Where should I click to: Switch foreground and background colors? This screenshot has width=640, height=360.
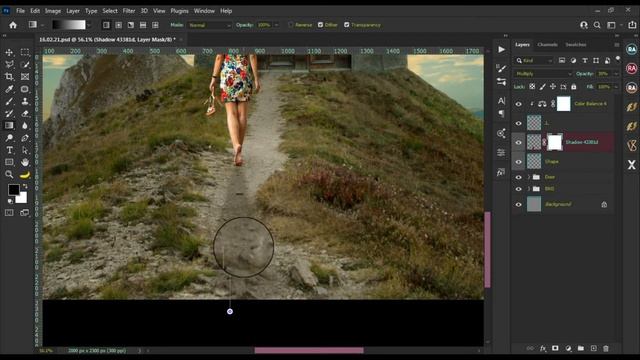(x=24, y=186)
